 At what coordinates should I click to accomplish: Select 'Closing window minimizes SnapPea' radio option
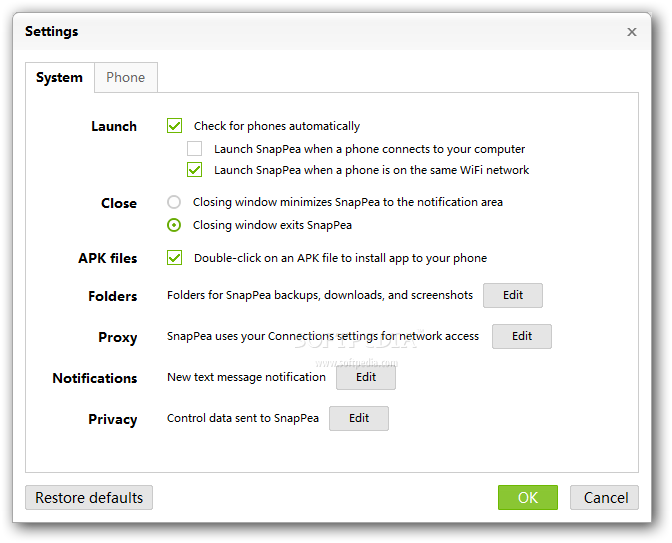pos(174,202)
